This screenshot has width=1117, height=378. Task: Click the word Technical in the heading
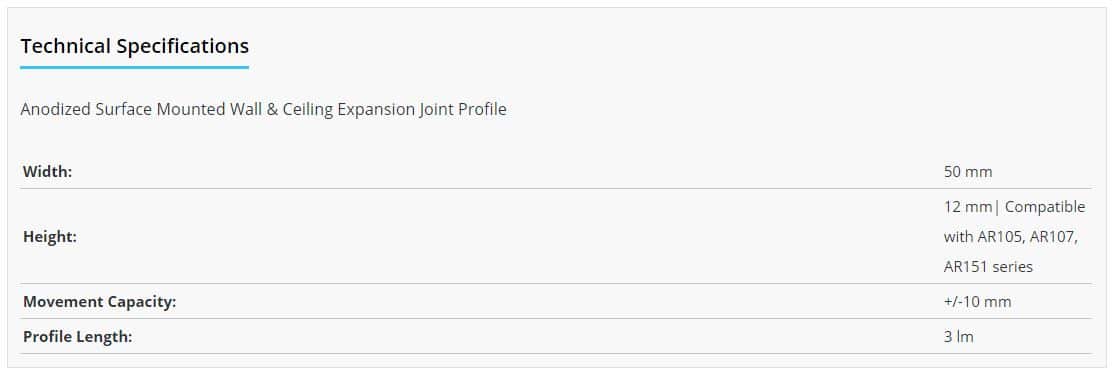coord(66,46)
